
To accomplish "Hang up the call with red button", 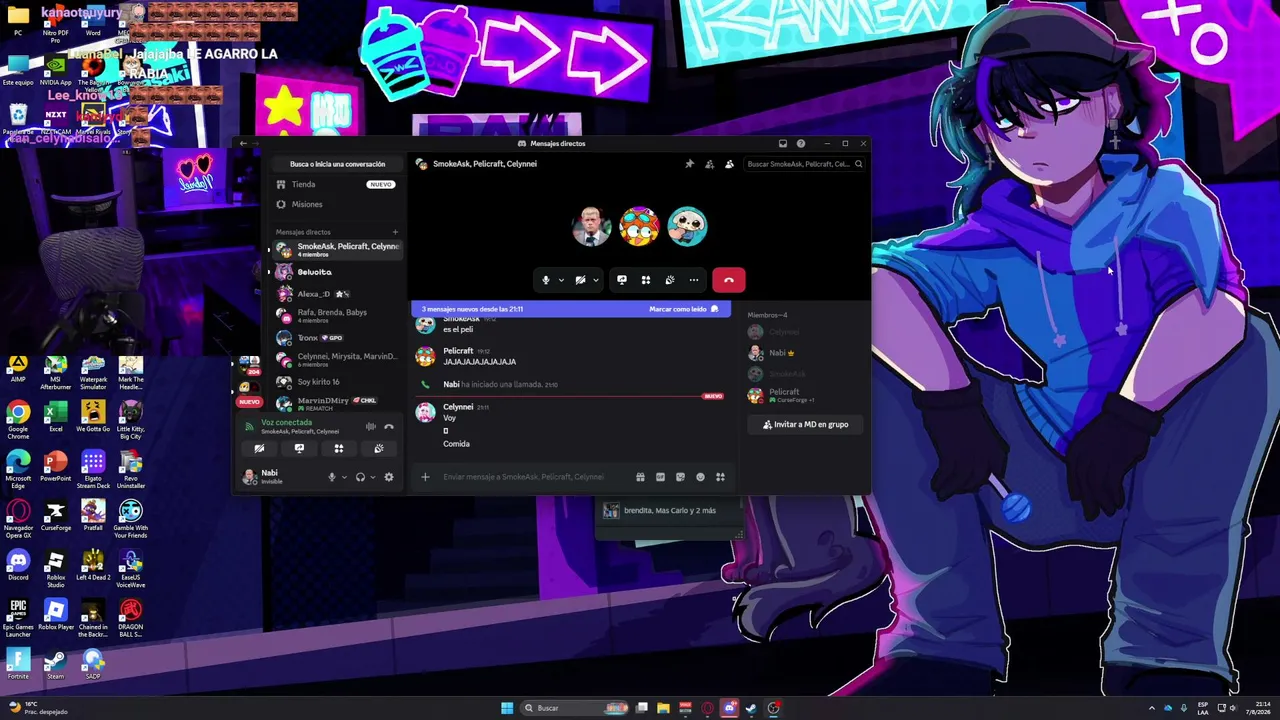I will point(729,280).
